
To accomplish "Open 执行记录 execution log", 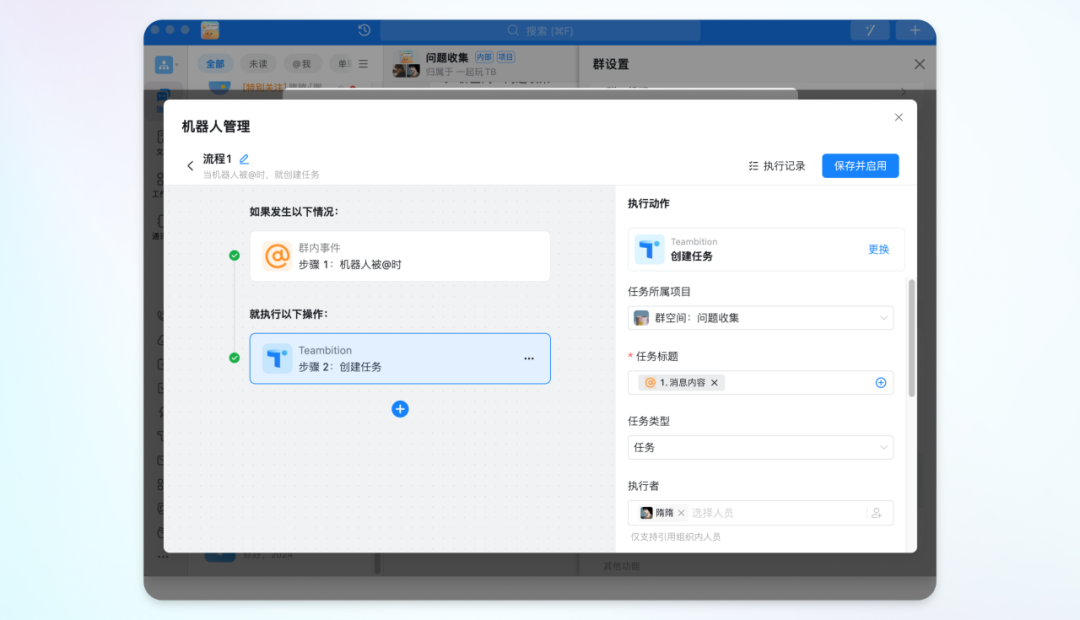I will (777, 166).
